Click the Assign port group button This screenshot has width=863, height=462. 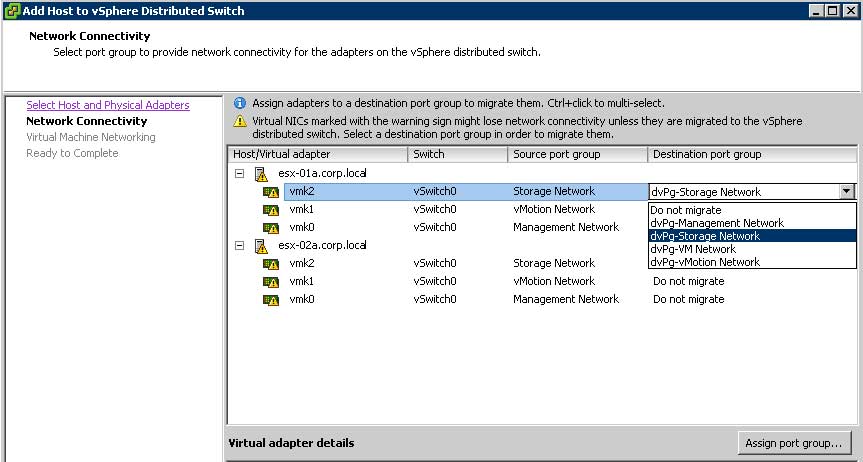[794, 443]
